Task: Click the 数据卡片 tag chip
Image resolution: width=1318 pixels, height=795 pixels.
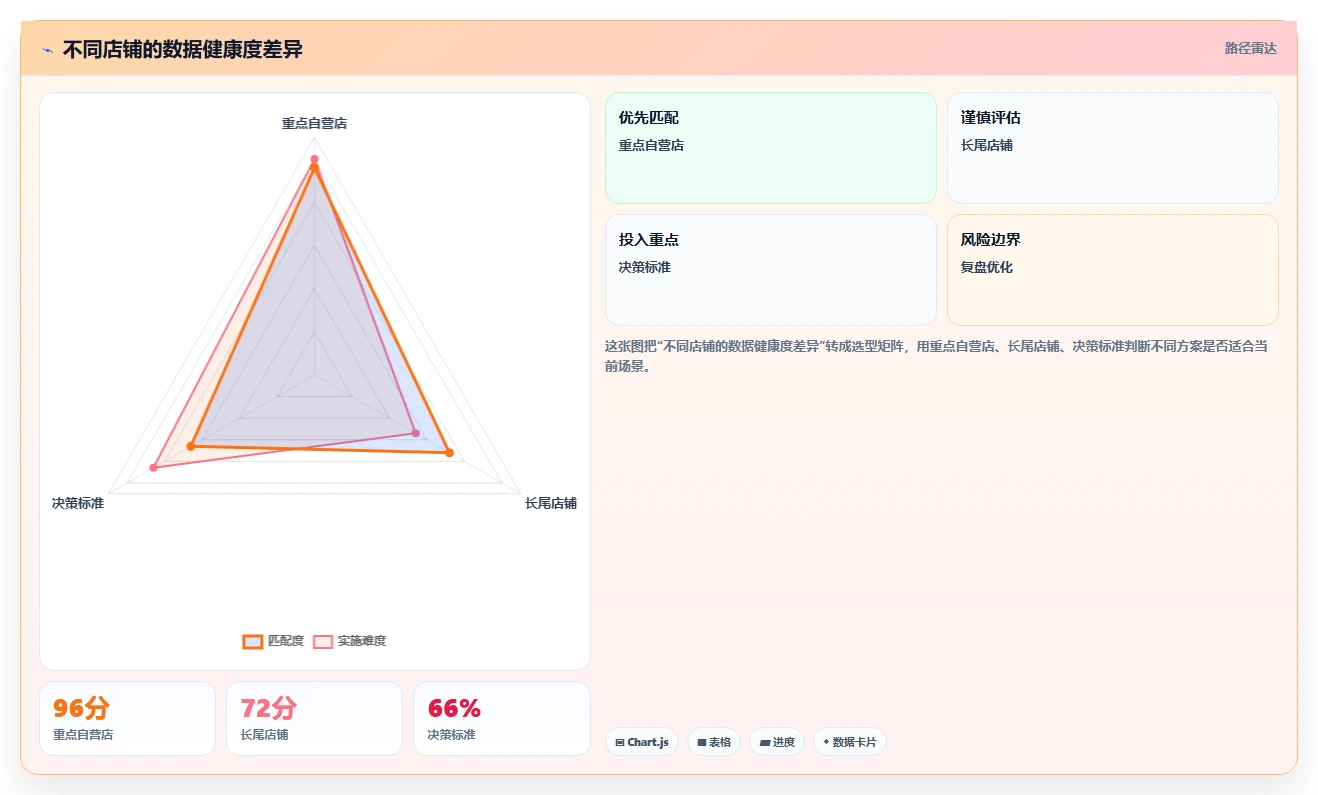Action: (850, 742)
